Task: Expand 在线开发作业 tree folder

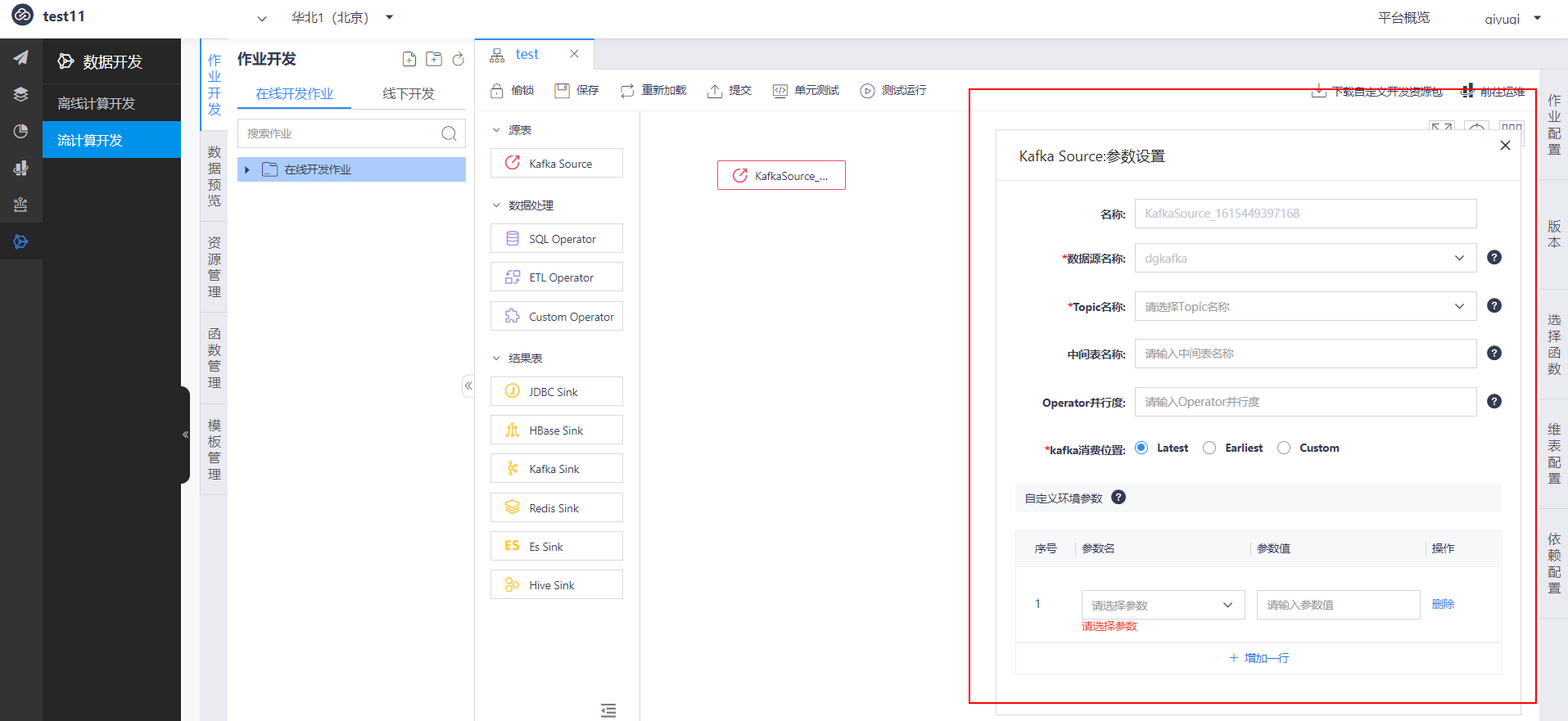Action: click(x=247, y=169)
